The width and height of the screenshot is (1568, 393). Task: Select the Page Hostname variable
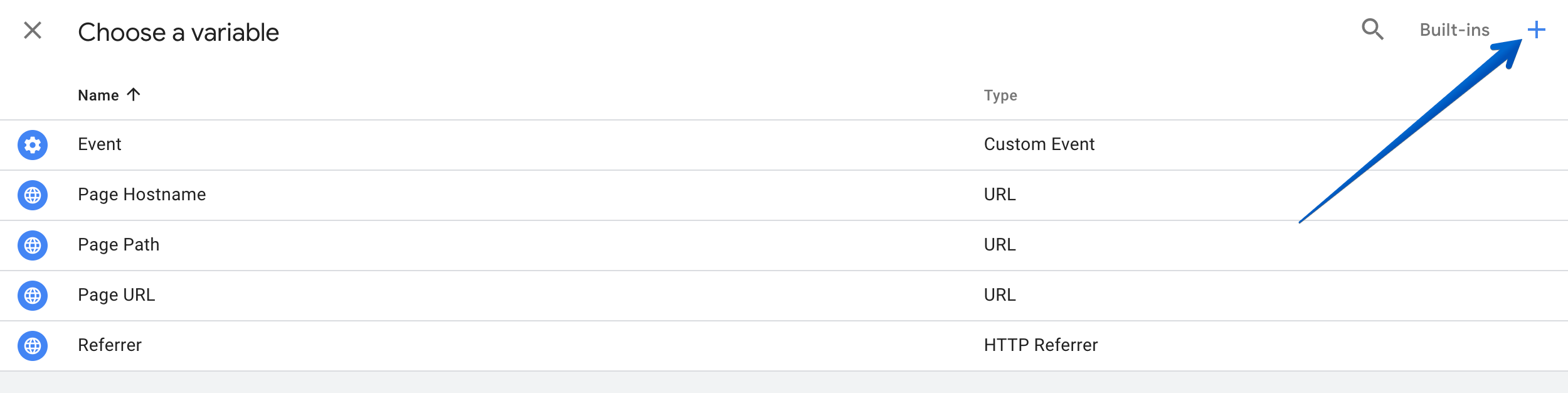784,195
